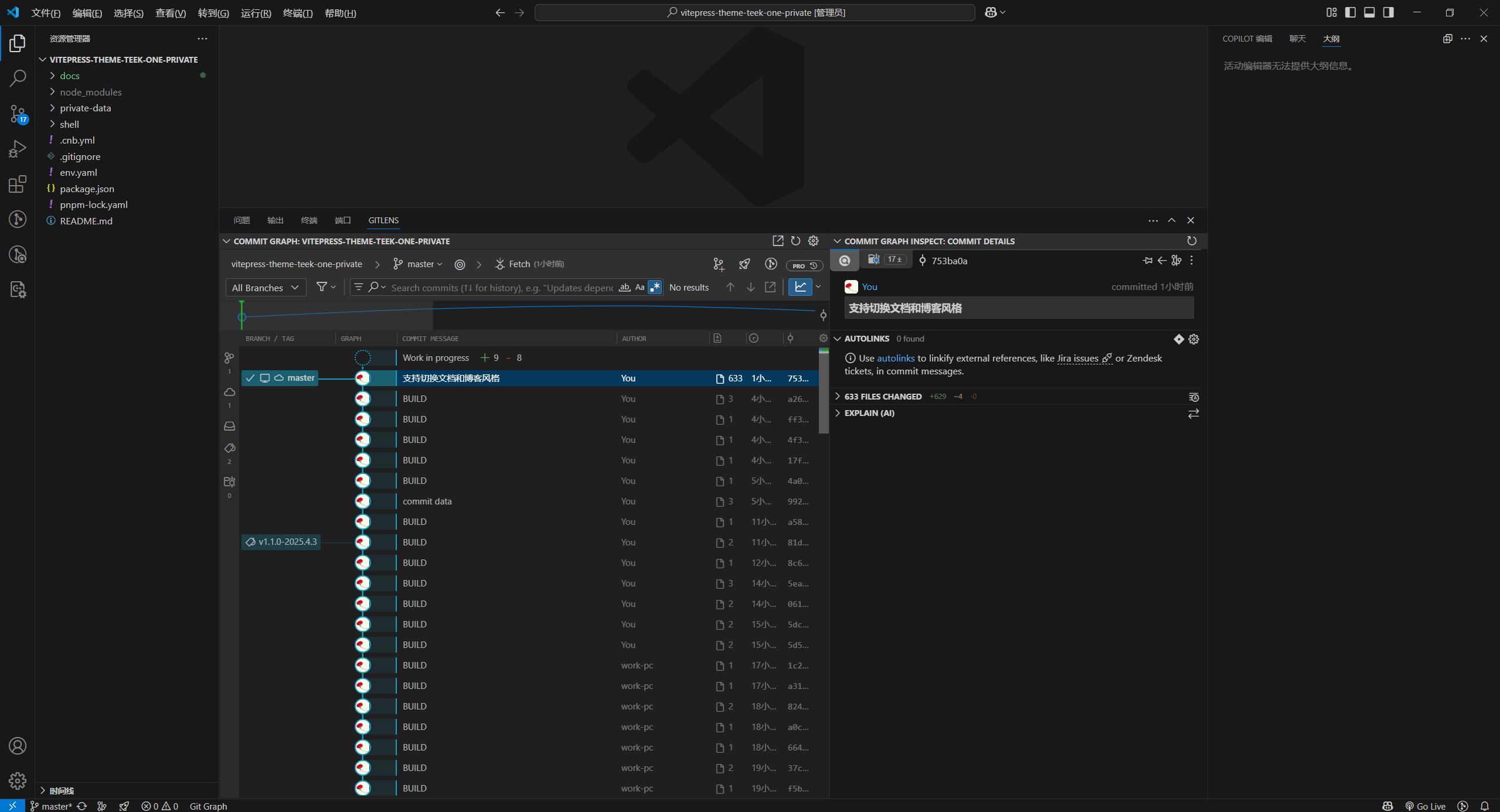Open notifications bell in status bar

point(1484,806)
